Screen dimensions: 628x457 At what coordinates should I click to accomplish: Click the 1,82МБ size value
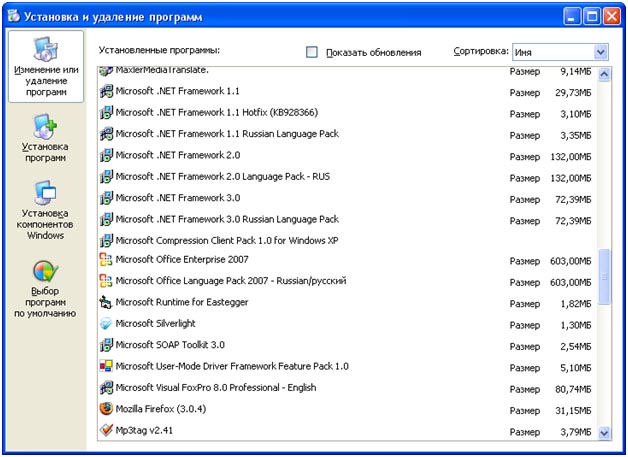(576, 304)
